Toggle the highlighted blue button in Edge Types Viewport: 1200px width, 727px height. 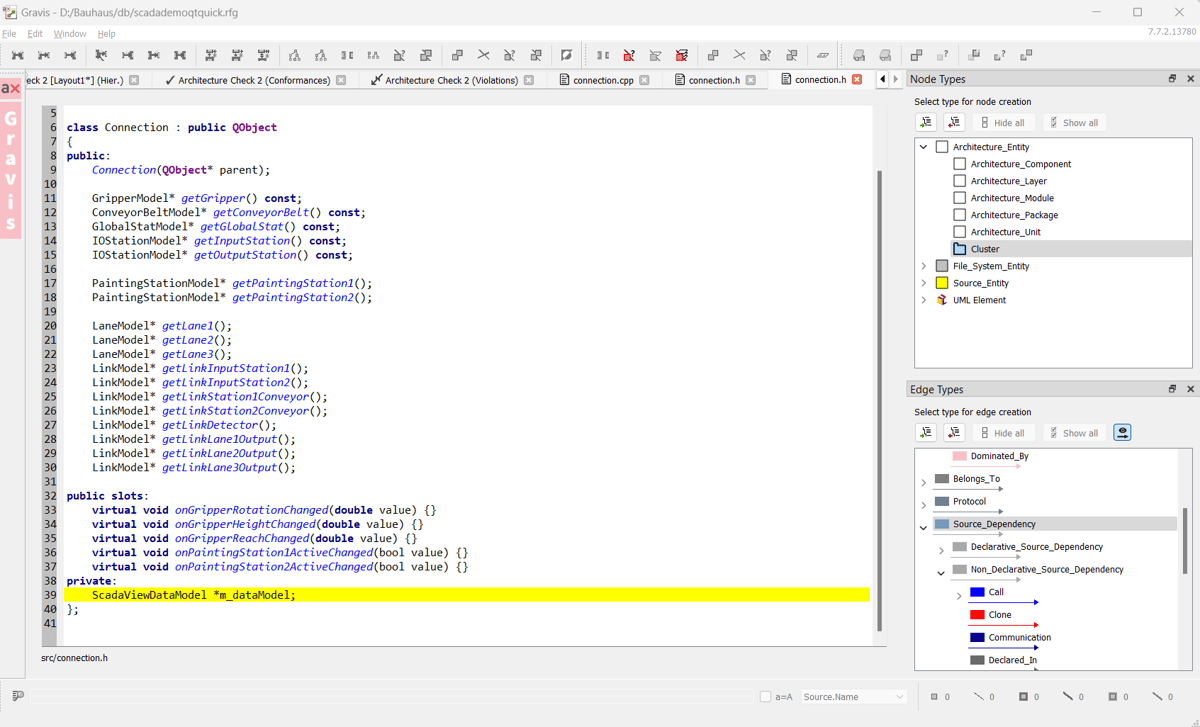1122,433
